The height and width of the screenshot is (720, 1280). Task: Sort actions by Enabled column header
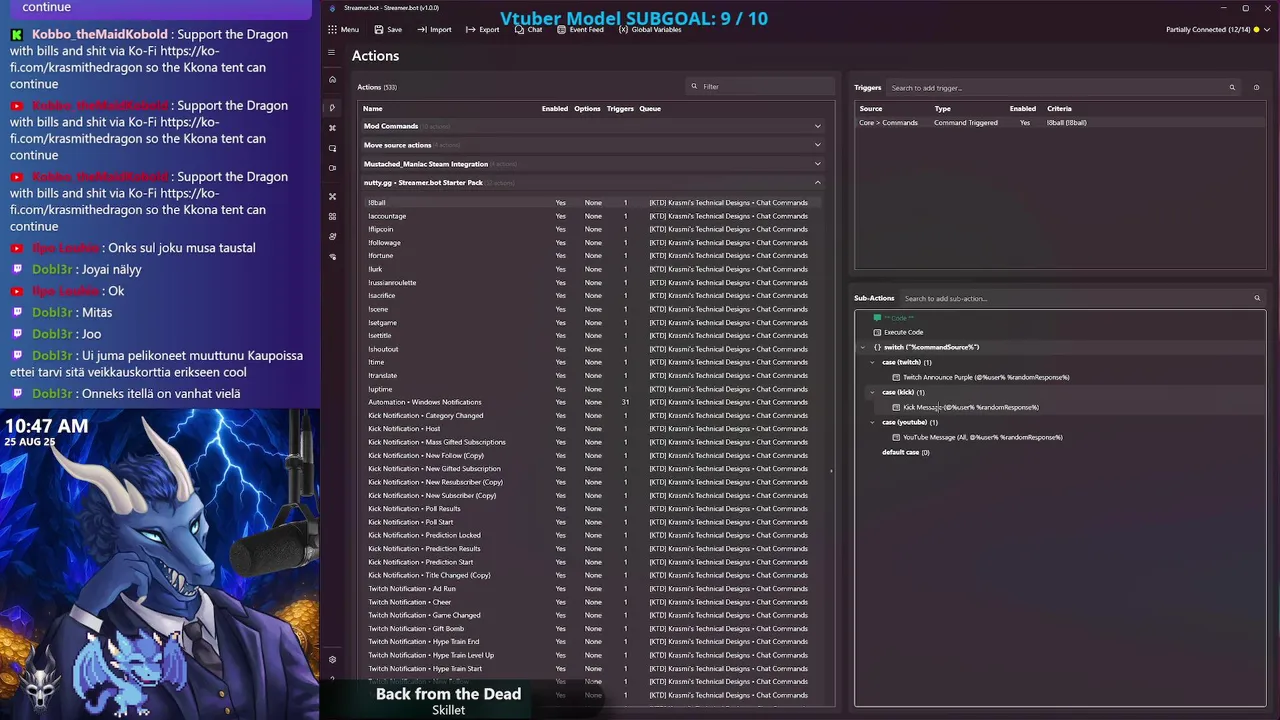click(555, 108)
